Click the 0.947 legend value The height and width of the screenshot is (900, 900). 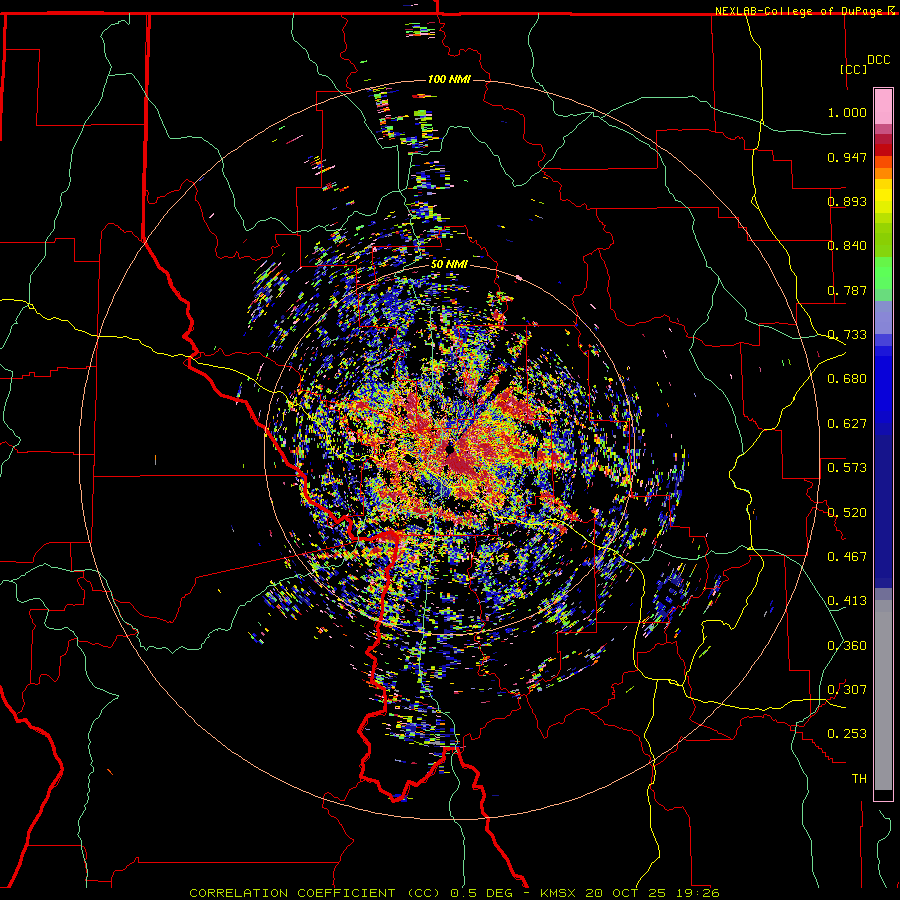(x=847, y=157)
